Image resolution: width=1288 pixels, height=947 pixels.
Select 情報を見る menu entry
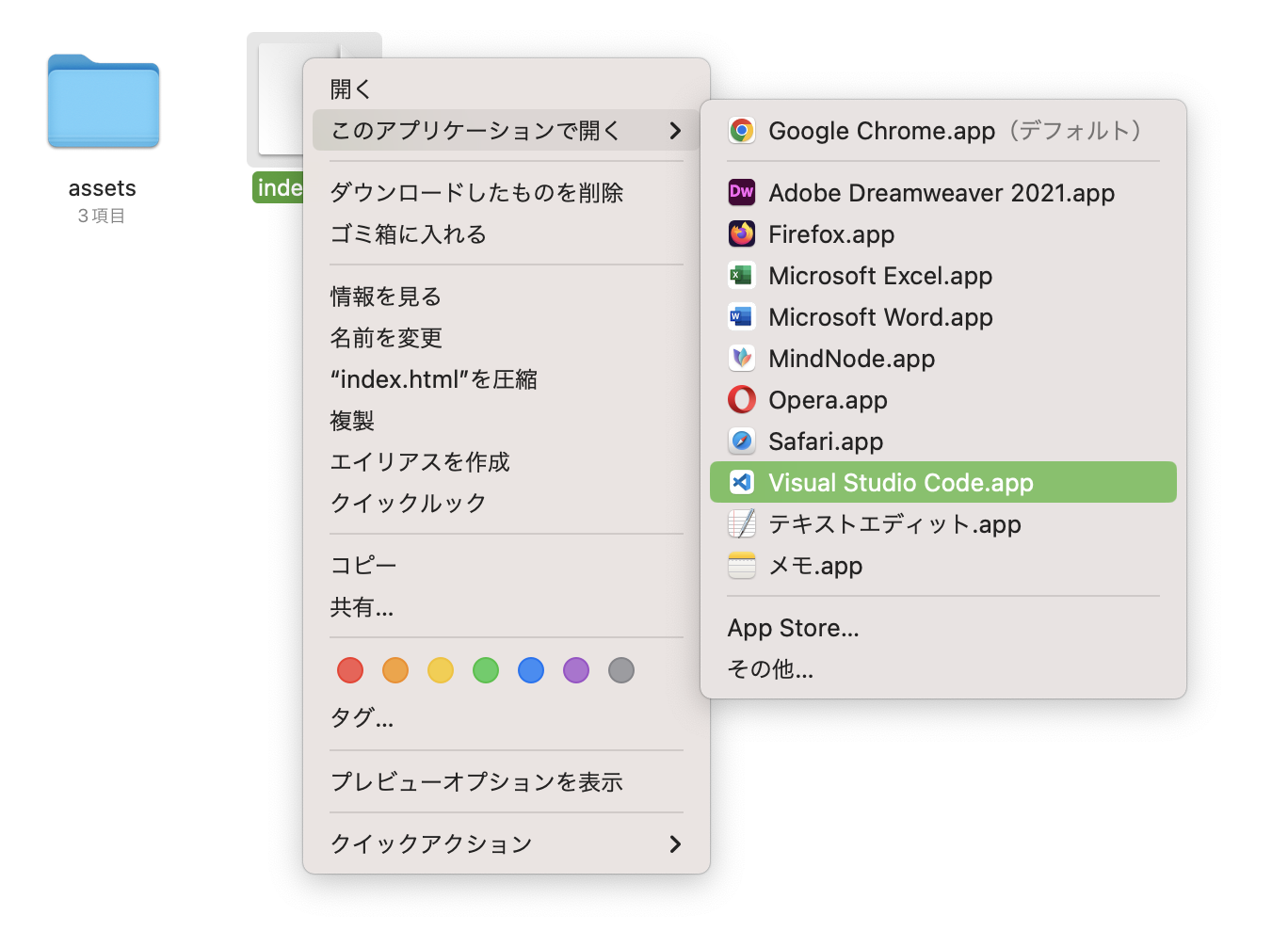coord(386,297)
